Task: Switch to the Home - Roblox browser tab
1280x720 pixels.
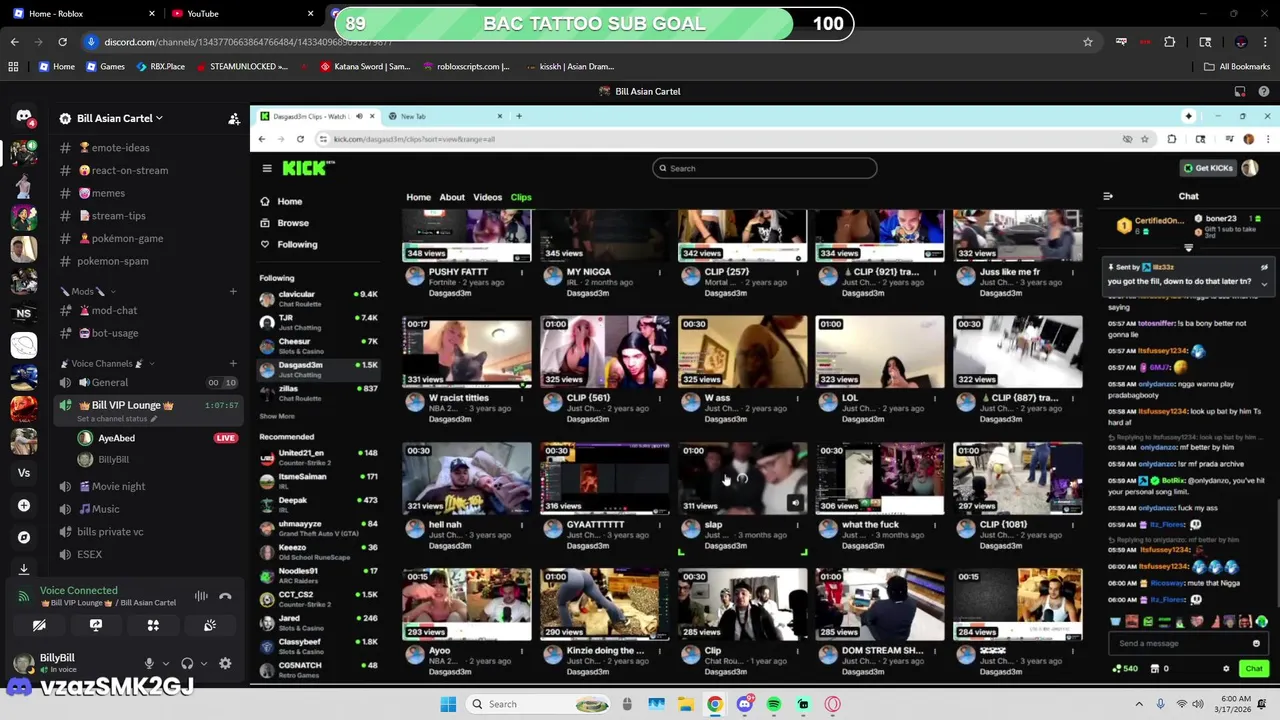Action: click(x=83, y=13)
